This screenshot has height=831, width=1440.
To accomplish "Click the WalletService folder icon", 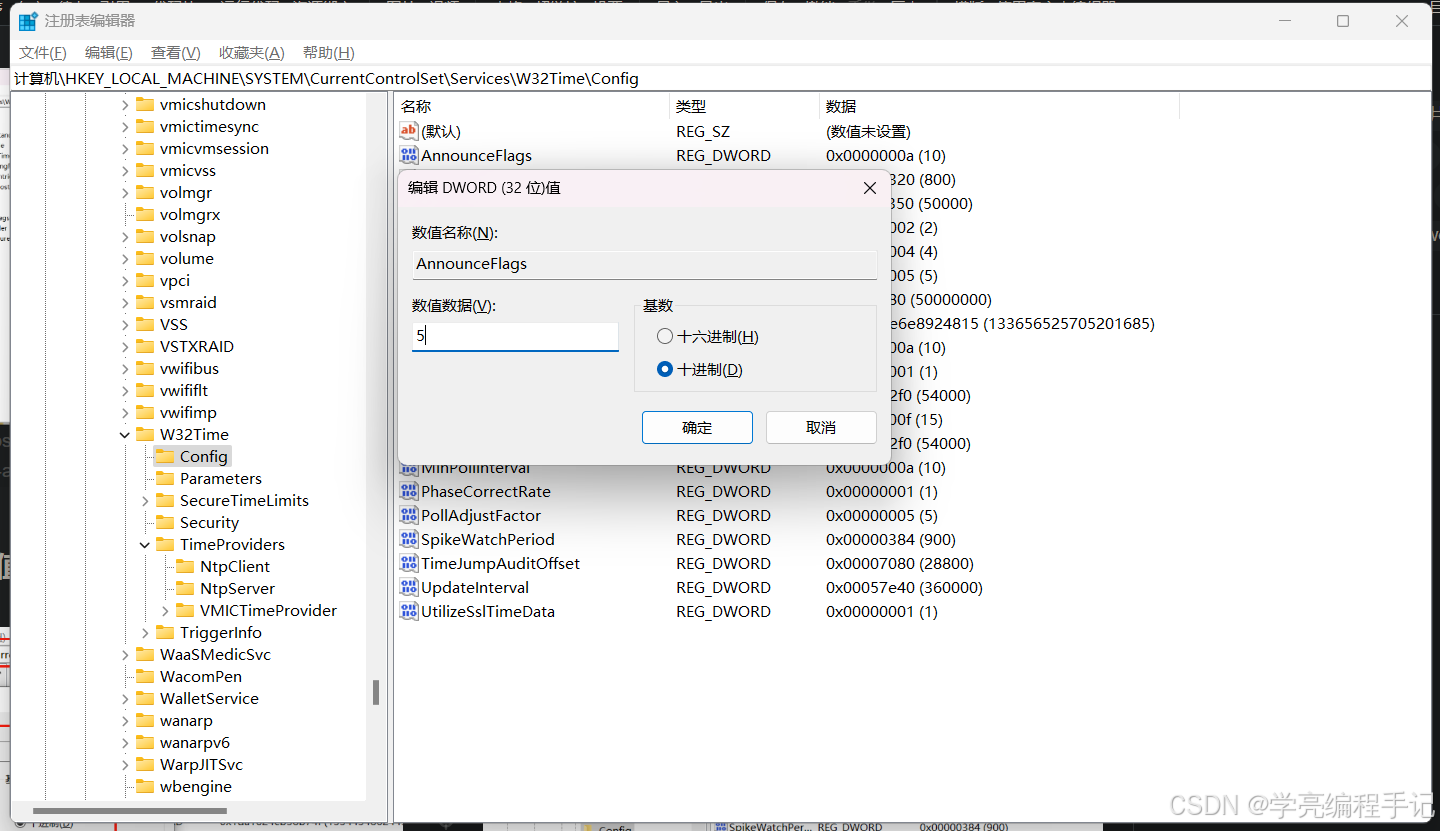I will [x=144, y=698].
